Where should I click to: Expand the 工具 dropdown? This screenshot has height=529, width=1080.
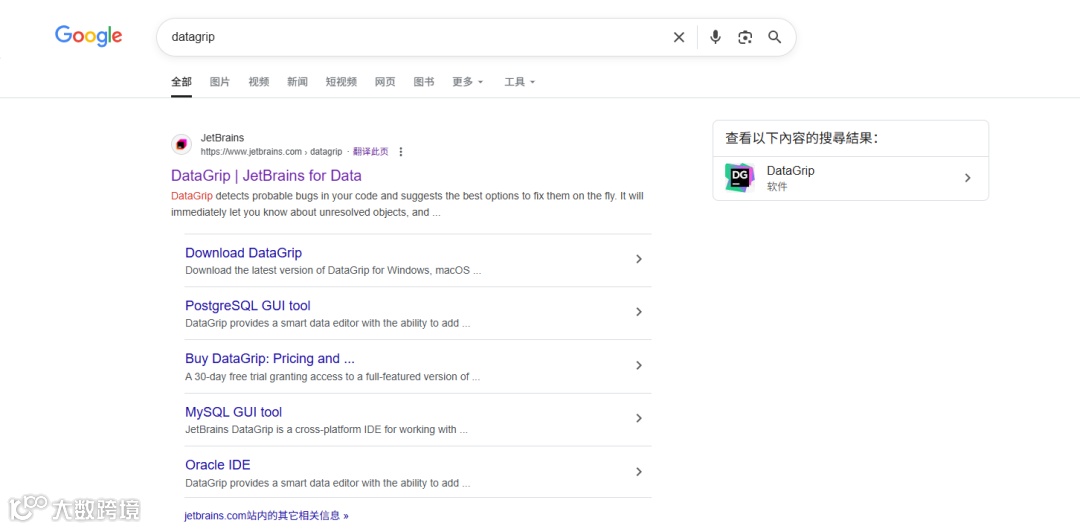(519, 81)
